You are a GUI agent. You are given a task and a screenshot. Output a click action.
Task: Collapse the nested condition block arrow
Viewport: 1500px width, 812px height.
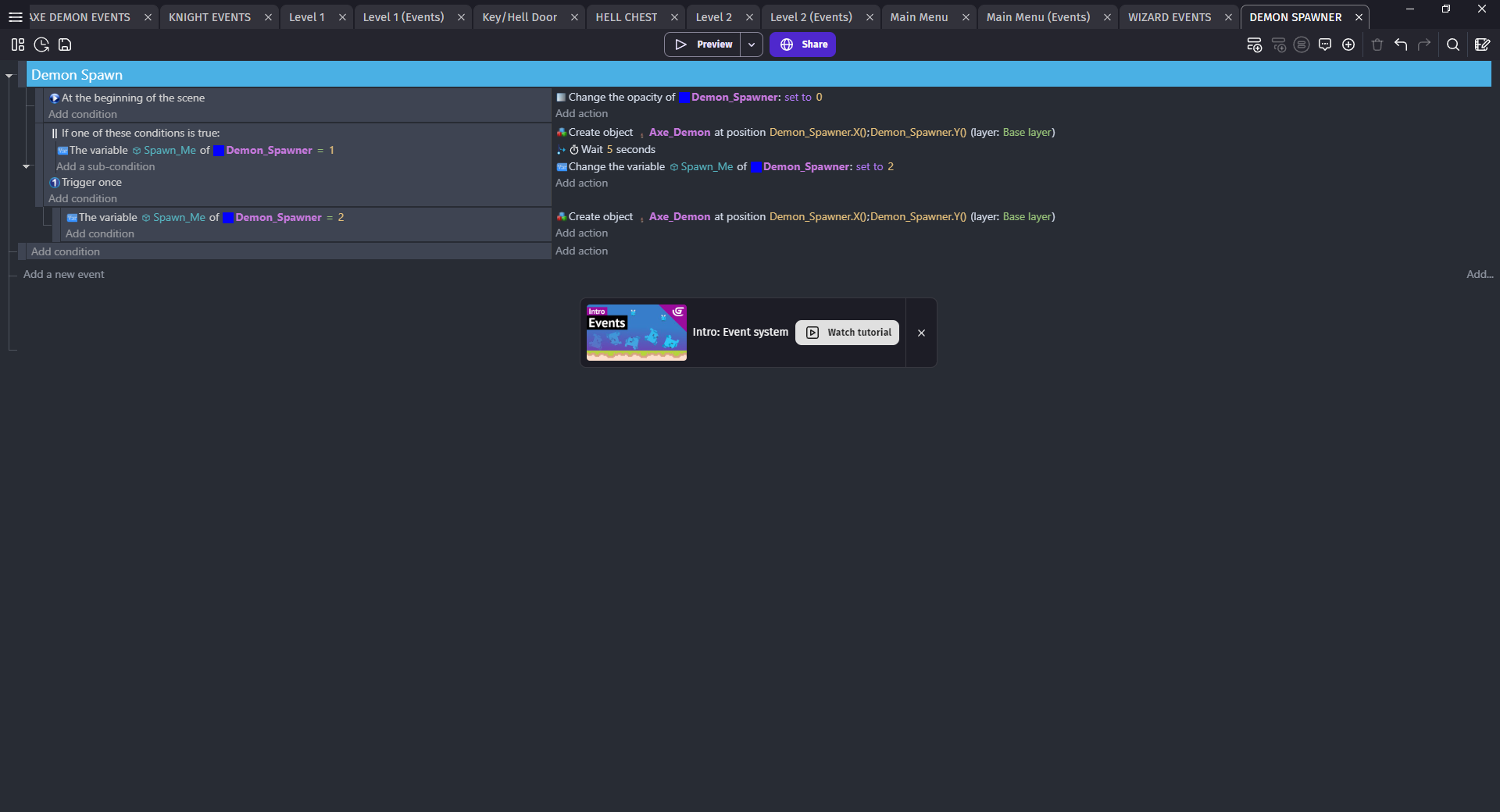coord(27,166)
